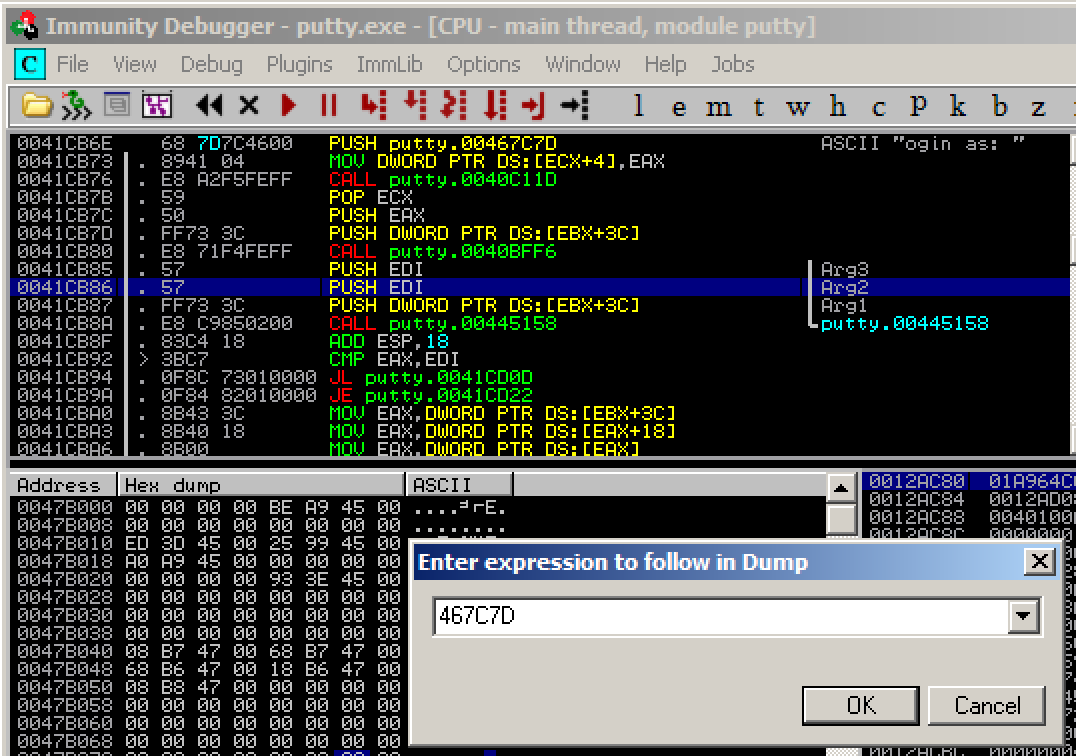Click the Go to address arrow icon
The image size is (1076, 756).
575,106
